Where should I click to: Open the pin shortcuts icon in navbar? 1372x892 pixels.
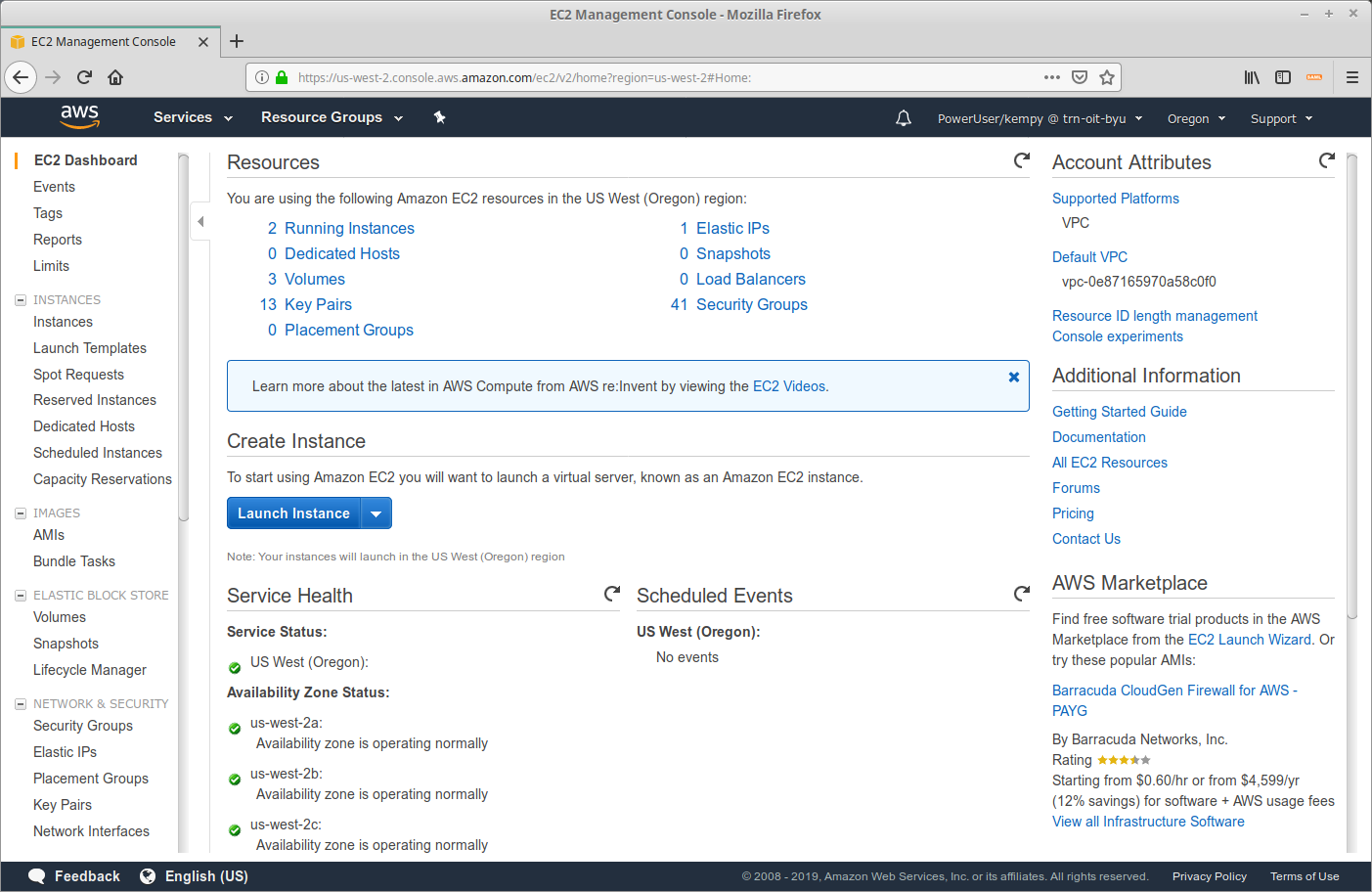pyautogui.click(x=440, y=117)
